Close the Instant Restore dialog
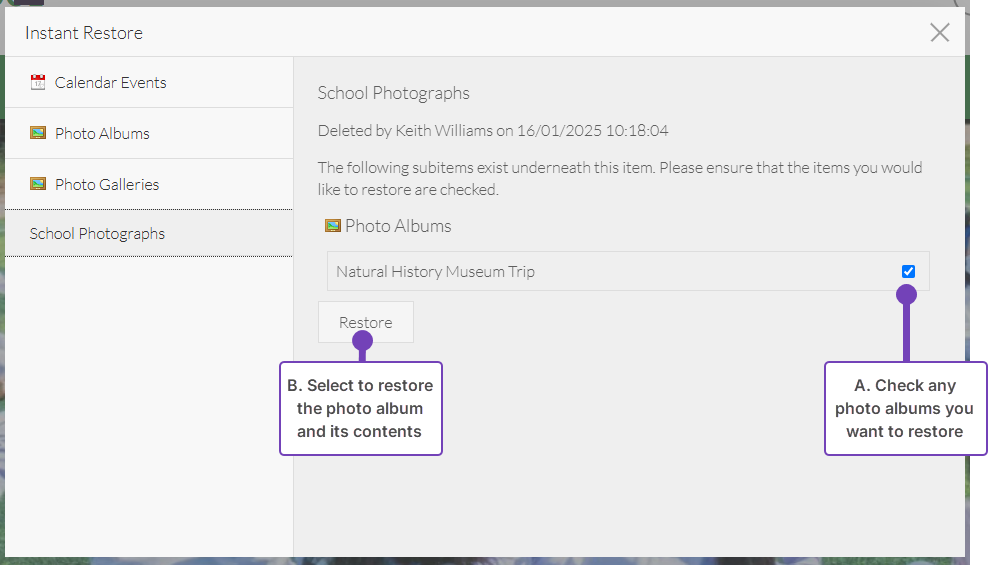 [x=939, y=33]
